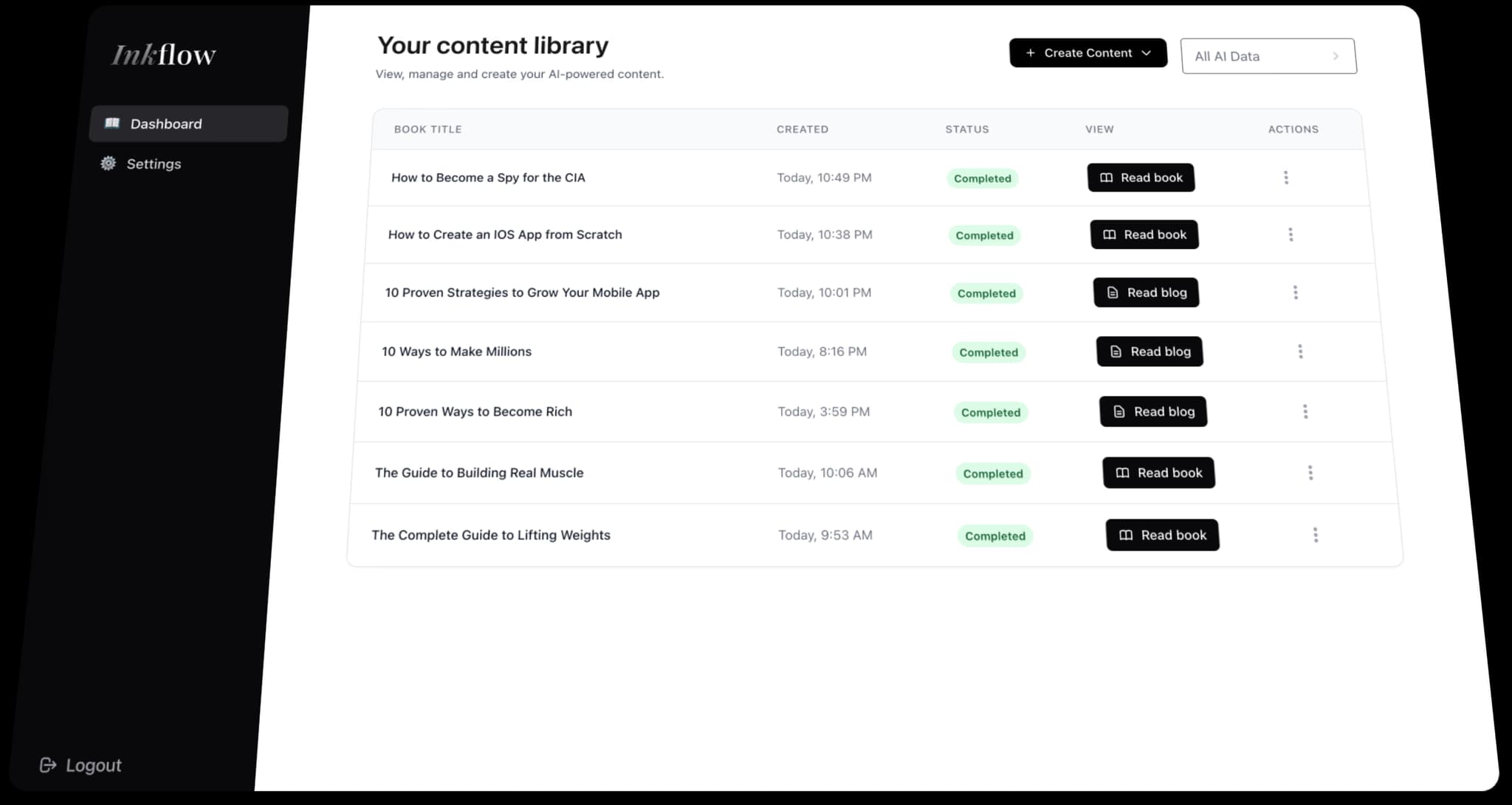
Task: Open actions menu for IOS App book
Action: (1290, 234)
